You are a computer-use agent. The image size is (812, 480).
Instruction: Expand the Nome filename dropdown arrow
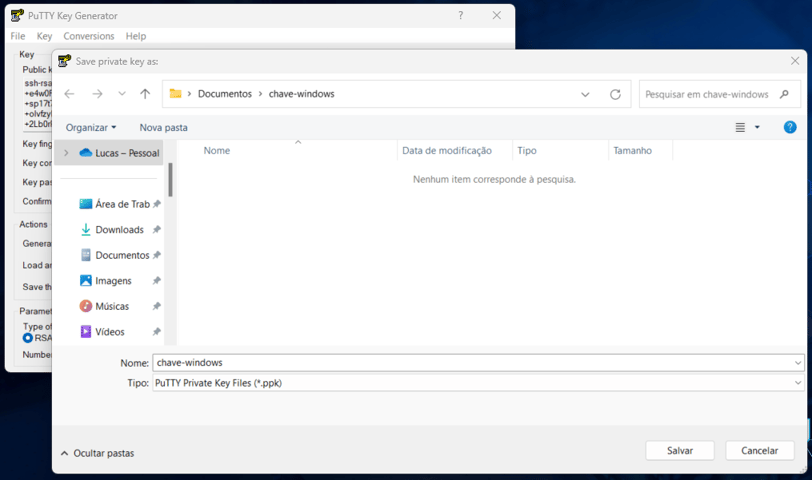(x=798, y=363)
